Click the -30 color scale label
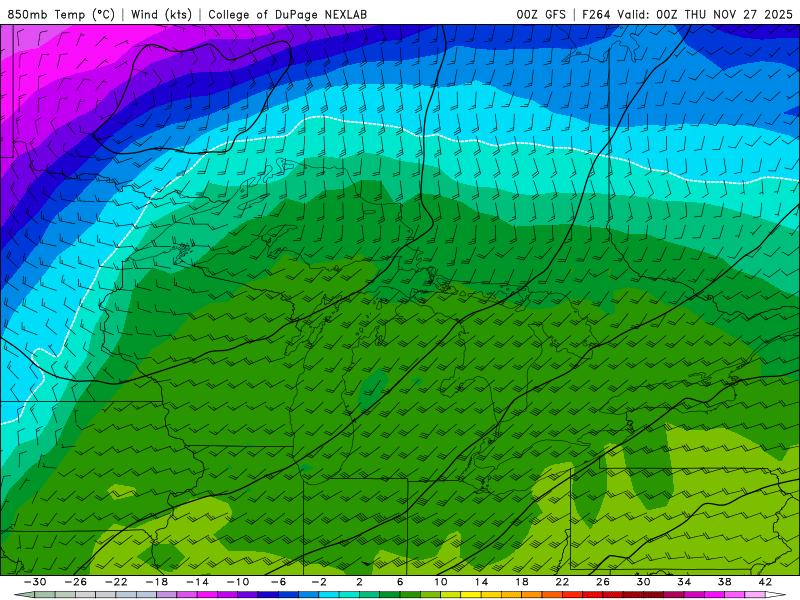Image resolution: width=800 pixels, height=600 pixels. pos(35,582)
